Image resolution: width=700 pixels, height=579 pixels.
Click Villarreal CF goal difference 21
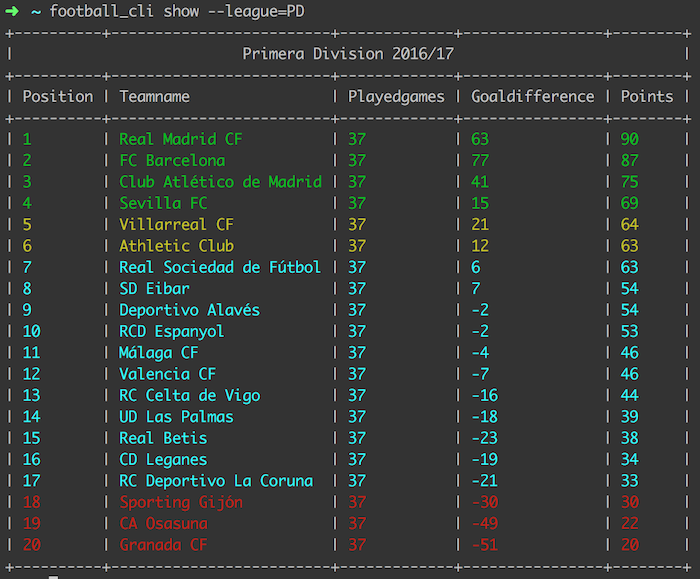(x=480, y=224)
